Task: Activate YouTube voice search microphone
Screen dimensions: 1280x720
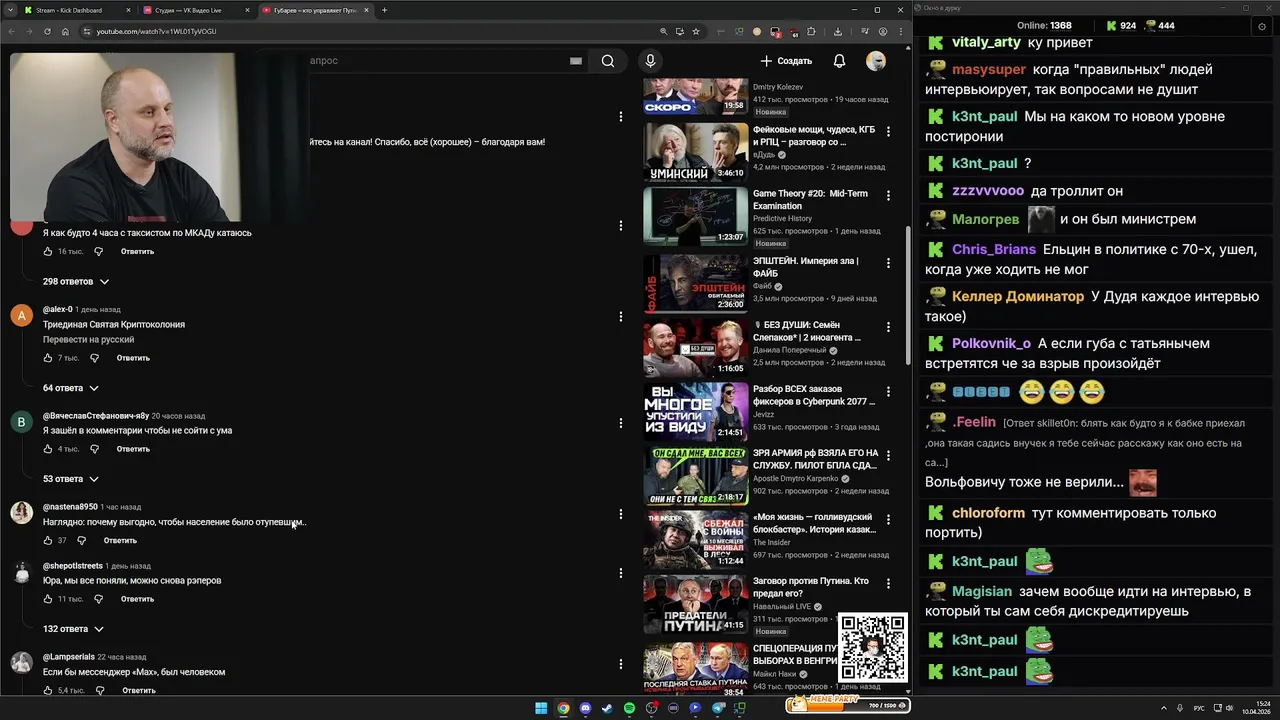Action: click(x=650, y=61)
